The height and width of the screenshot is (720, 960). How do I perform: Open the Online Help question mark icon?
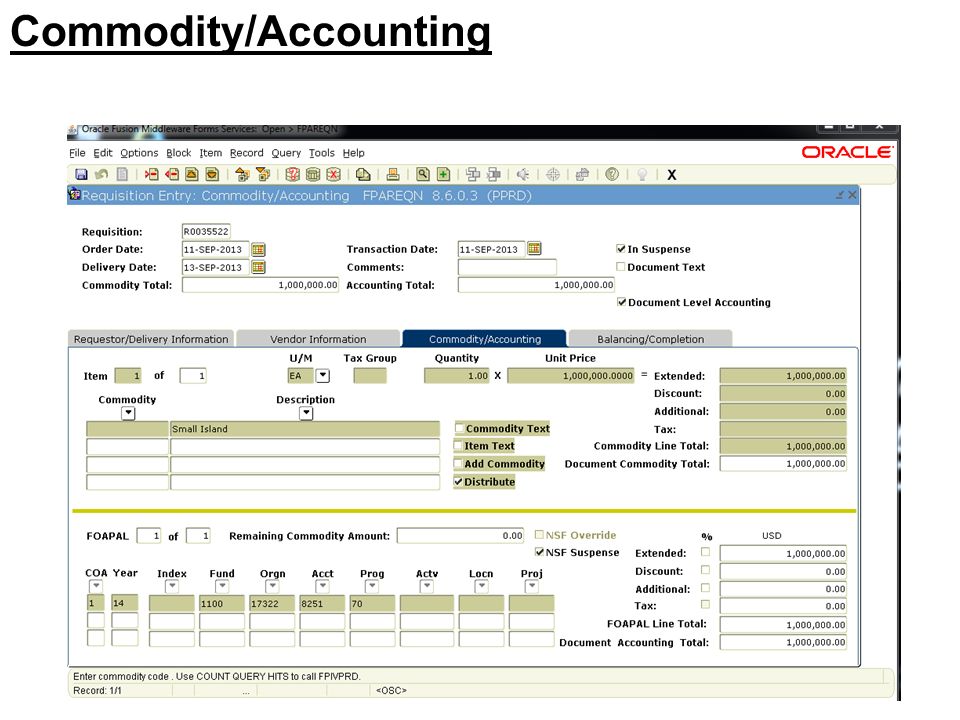612,174
